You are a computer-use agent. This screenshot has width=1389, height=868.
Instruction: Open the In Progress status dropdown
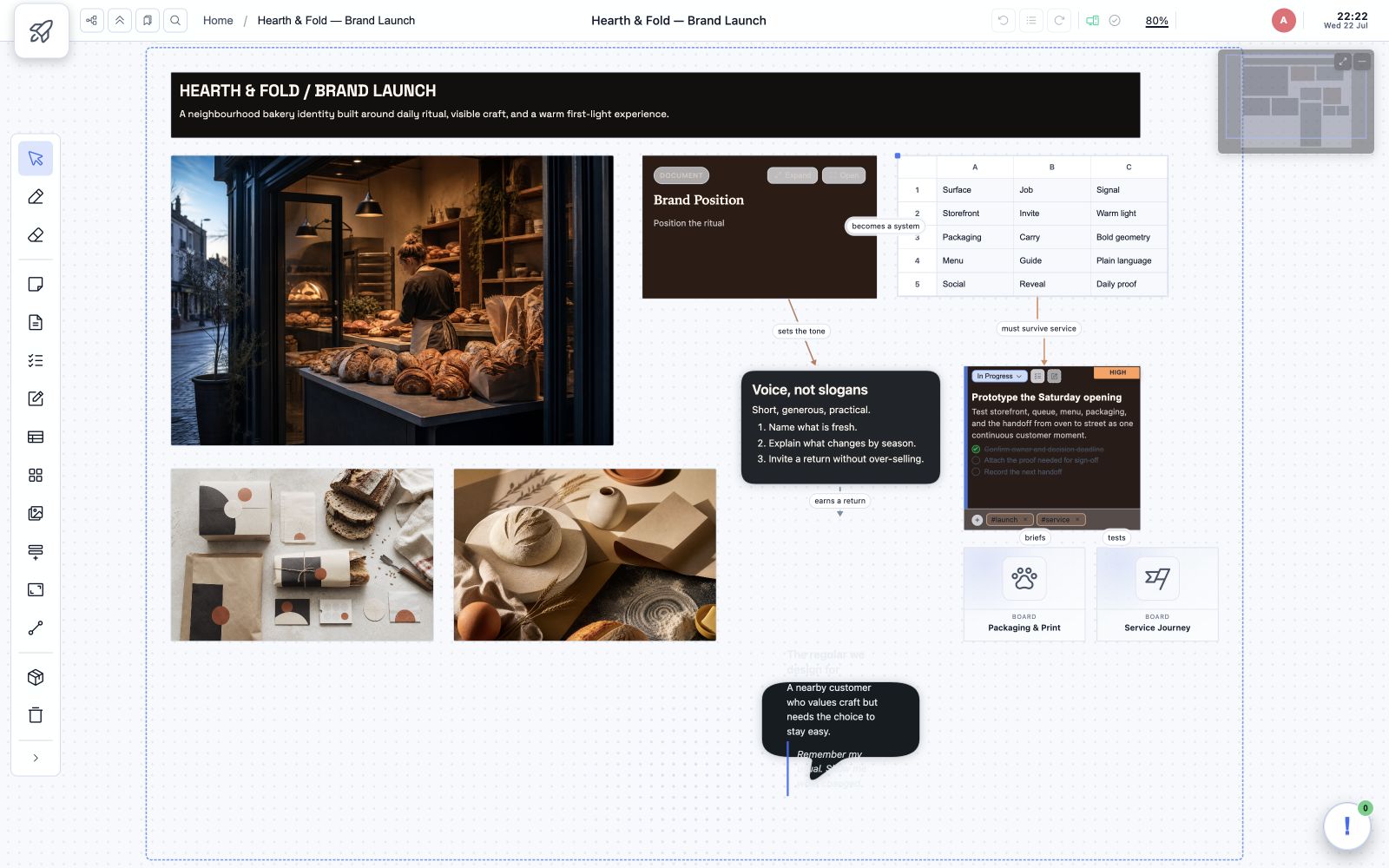[x=999, y=376]
